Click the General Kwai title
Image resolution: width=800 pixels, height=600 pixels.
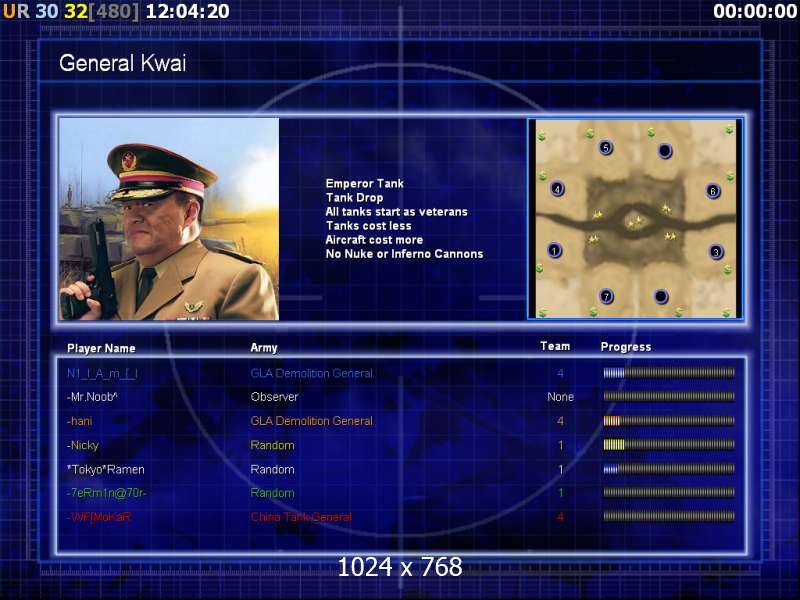pos(122,63)
